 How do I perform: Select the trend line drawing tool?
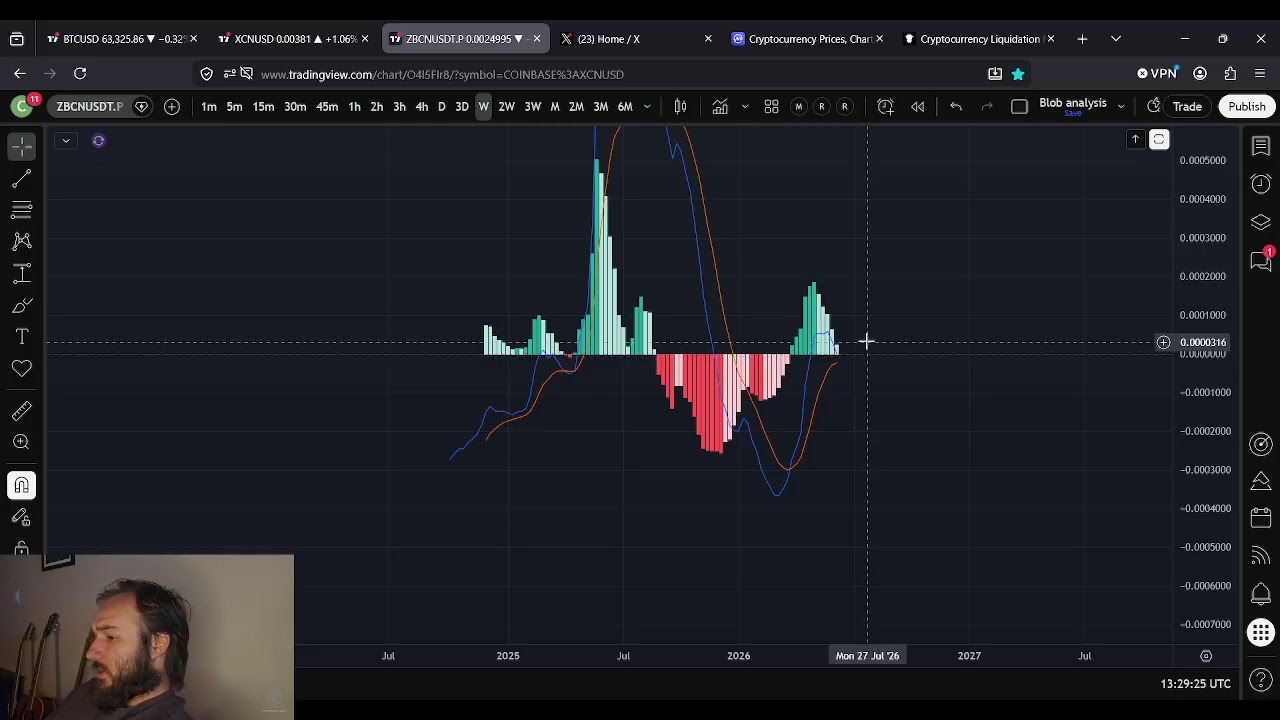tap(21, 178)
